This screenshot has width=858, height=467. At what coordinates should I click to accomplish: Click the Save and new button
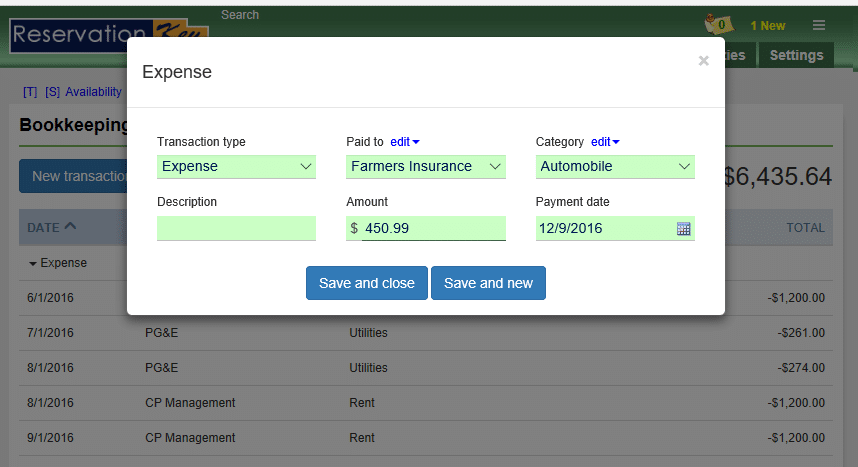(x=488, y=283)
